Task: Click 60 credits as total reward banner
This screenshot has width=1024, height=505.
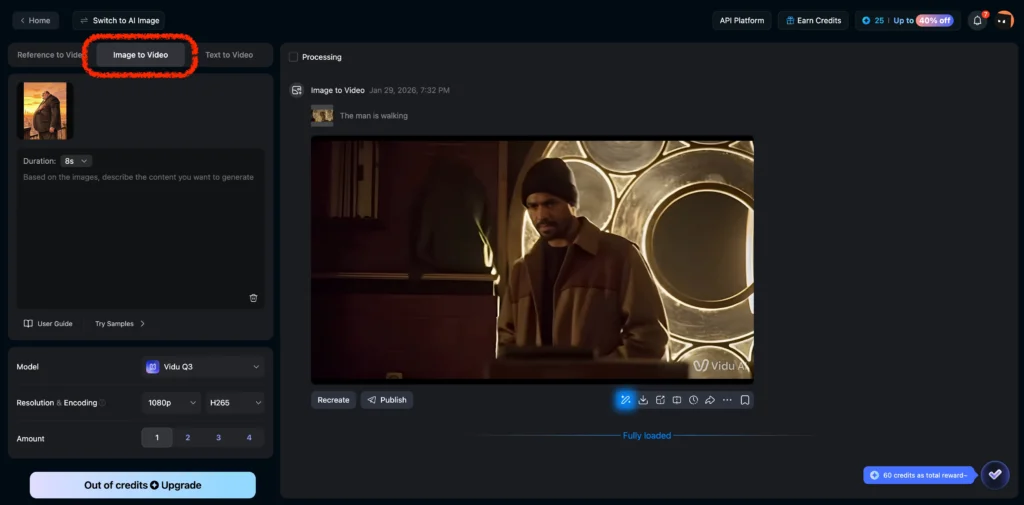Action: pos(920,475)
